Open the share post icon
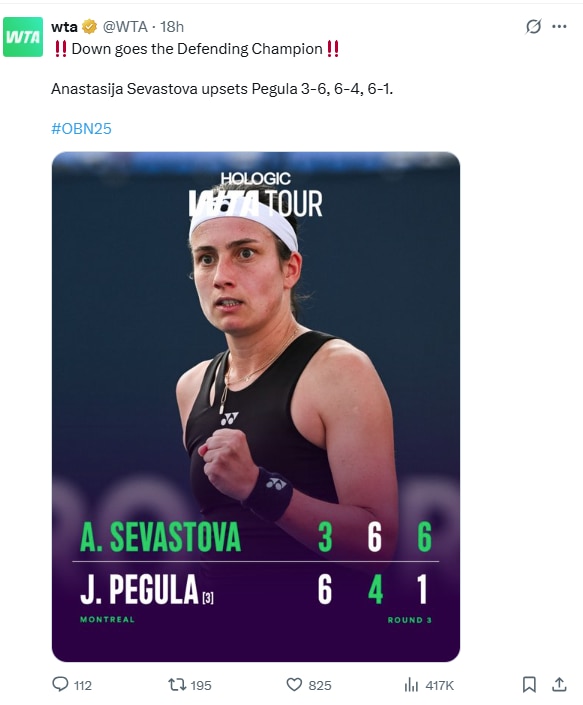The image size is (583, 705). pyautogui.click(x=559, y=684)
